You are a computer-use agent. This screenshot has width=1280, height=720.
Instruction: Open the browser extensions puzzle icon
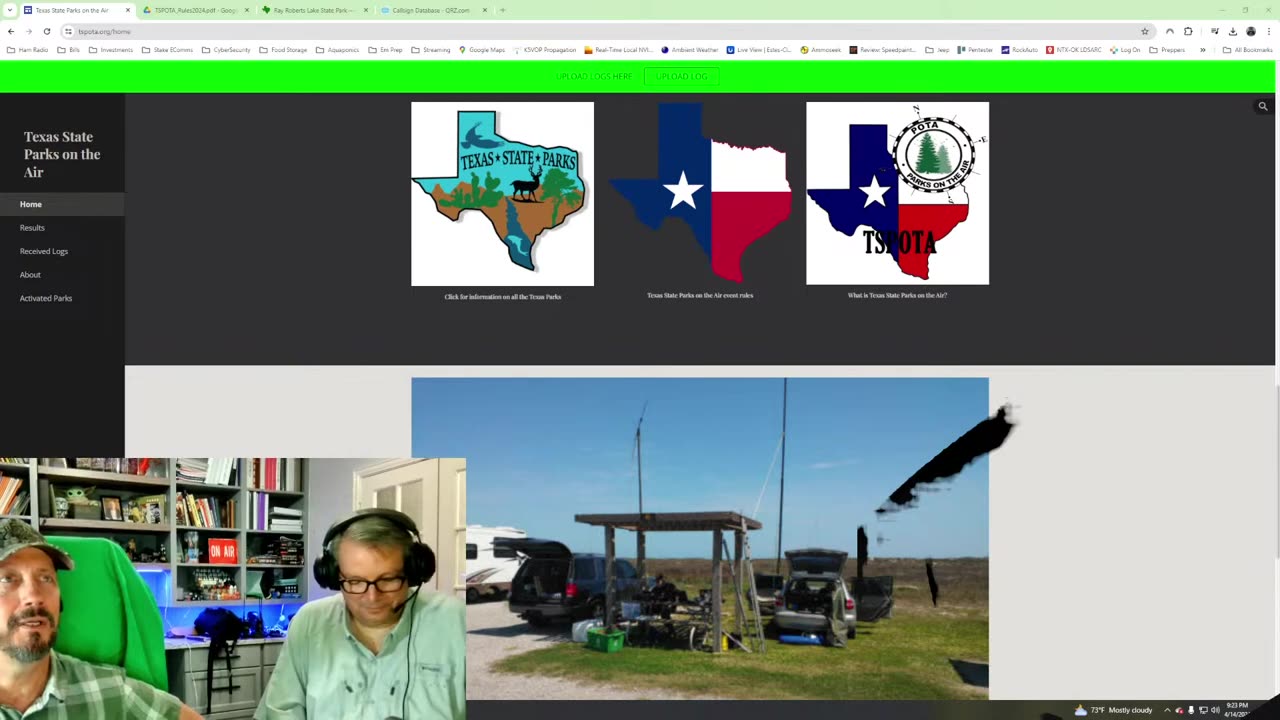click(1188, 31)
